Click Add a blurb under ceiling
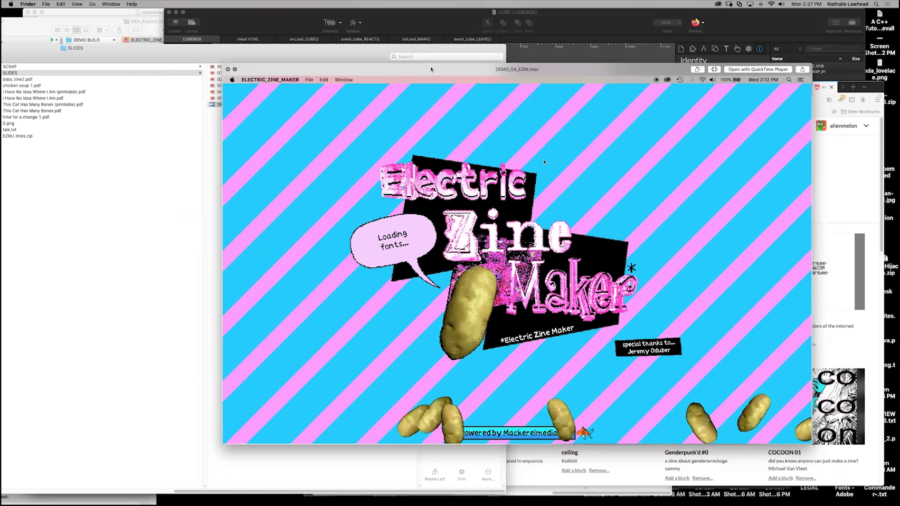Viewport: 900px width, 506px height. pyautogui.click(x=573, y=470)
